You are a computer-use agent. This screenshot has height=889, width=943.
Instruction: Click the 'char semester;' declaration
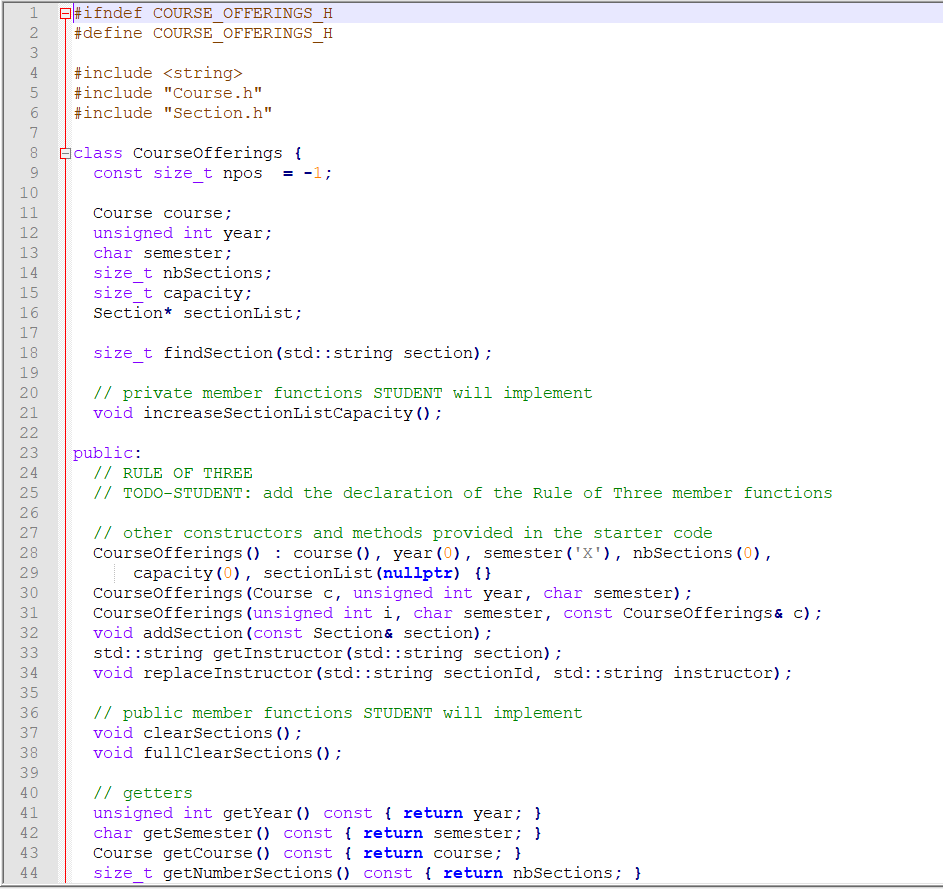coord(162,253)
